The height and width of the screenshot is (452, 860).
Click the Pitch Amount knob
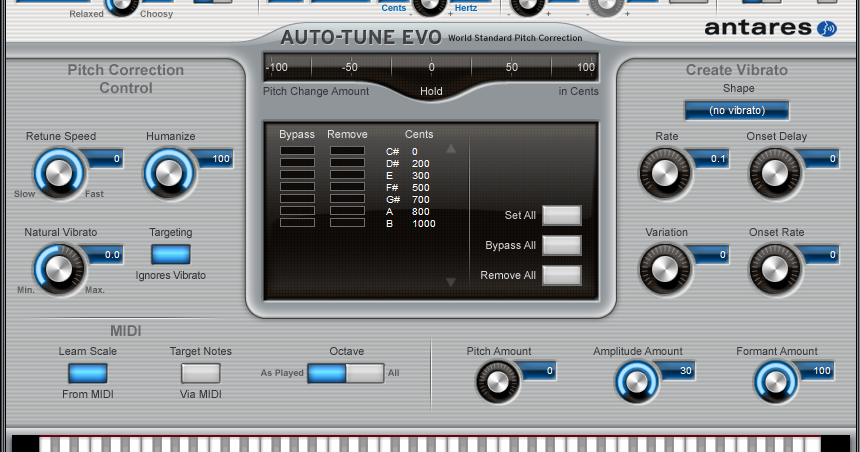click(498, 382)
